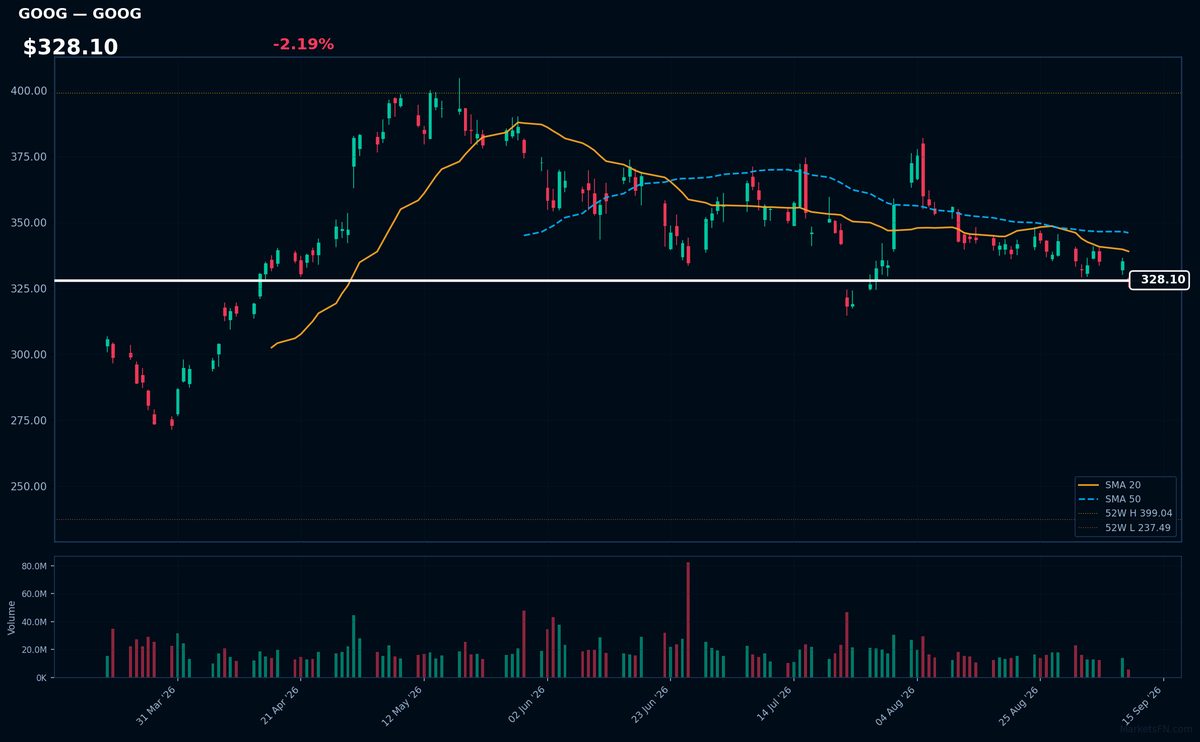1200x742 pixels.
Task: Click the -2.19% change percentage
Action: tap(303, 45)
